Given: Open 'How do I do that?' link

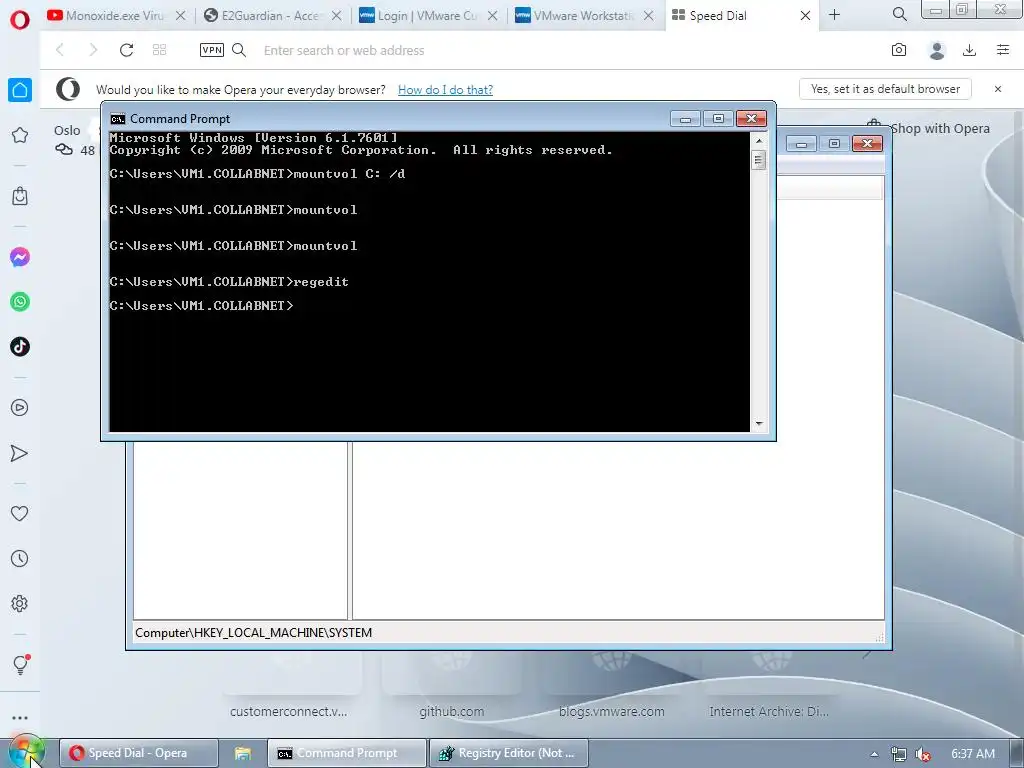Looking at the screenshot, I should click(x=445, y=89).
